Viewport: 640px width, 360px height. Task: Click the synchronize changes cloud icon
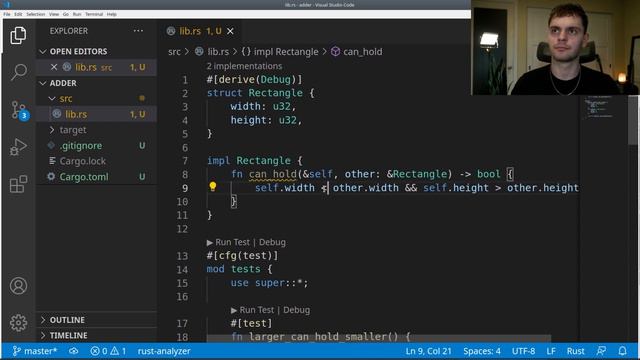click(x=73, y=351)
